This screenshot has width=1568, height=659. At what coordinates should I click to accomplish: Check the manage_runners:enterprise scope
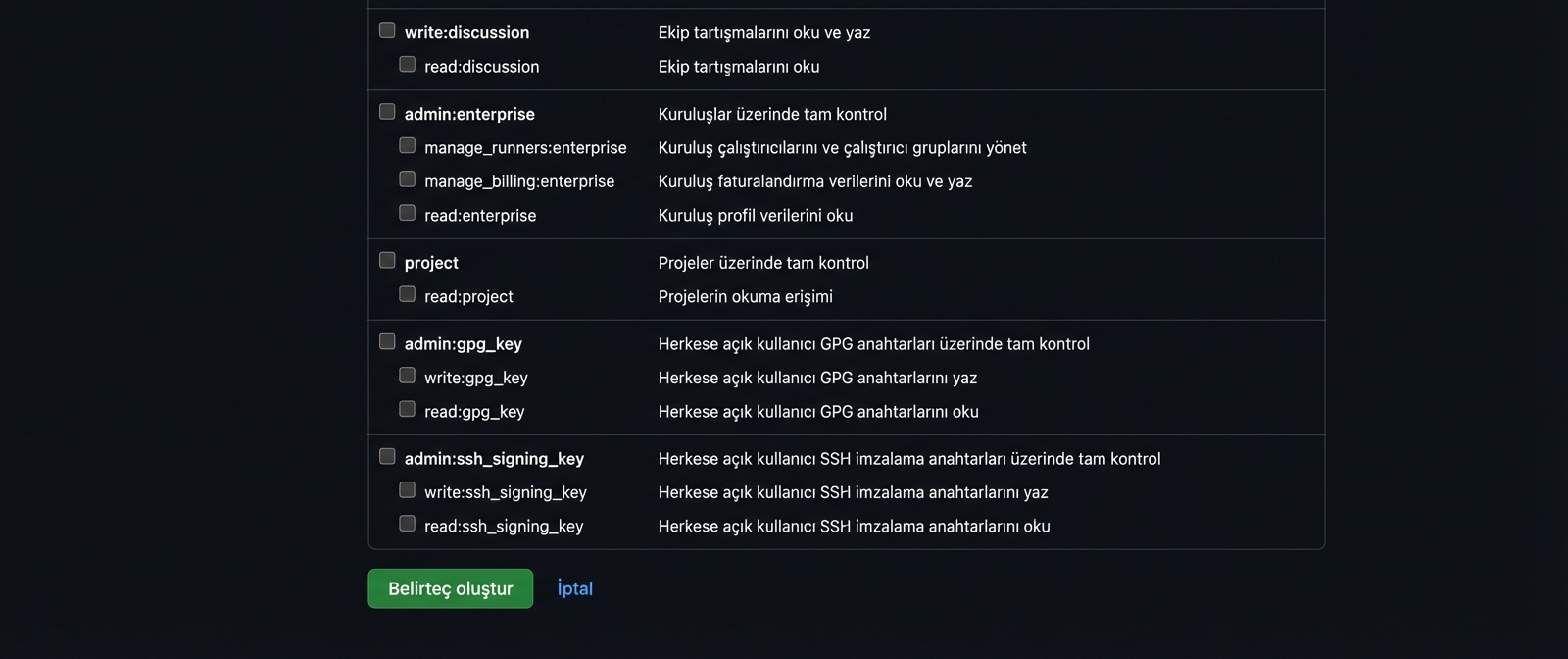coord(407,145)
